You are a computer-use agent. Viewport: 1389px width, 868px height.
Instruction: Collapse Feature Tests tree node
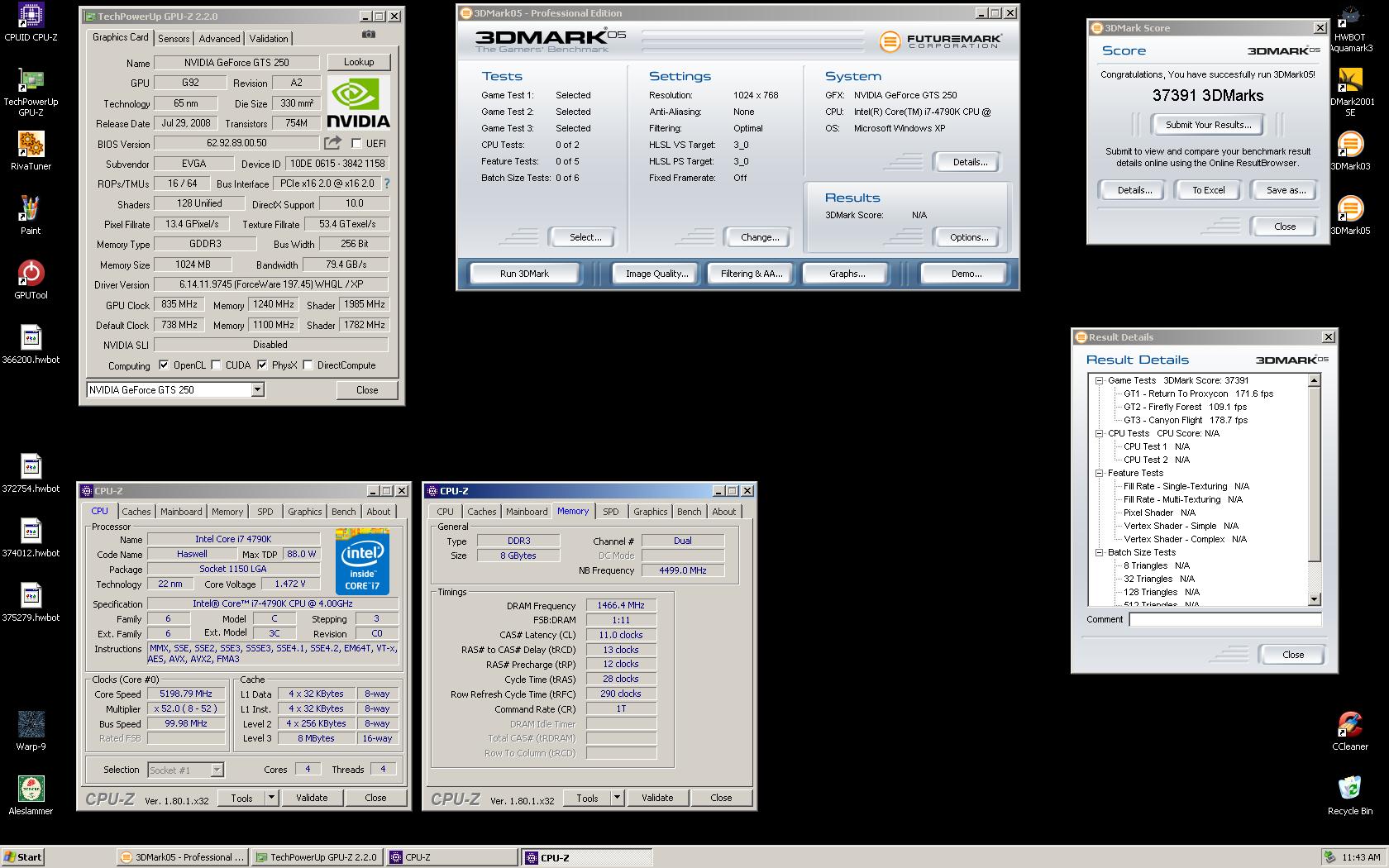coord(1099,473)
